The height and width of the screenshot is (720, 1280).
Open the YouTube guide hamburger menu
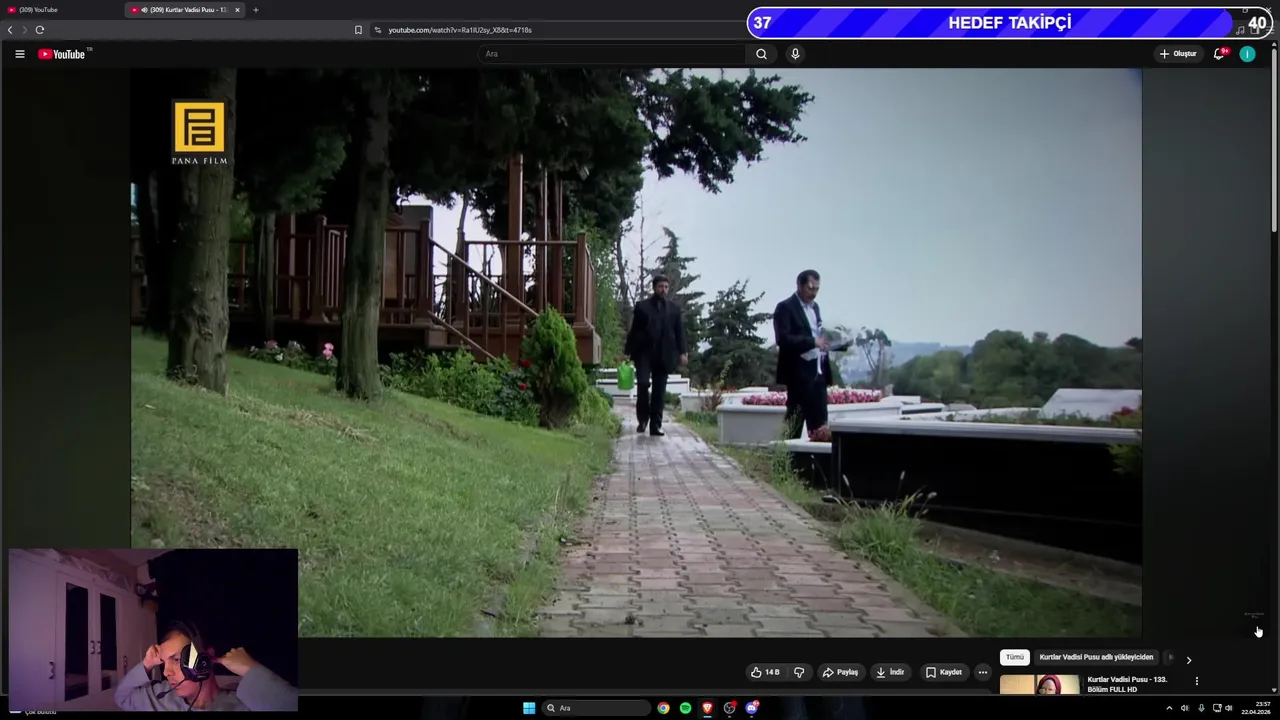coord(19,54)
